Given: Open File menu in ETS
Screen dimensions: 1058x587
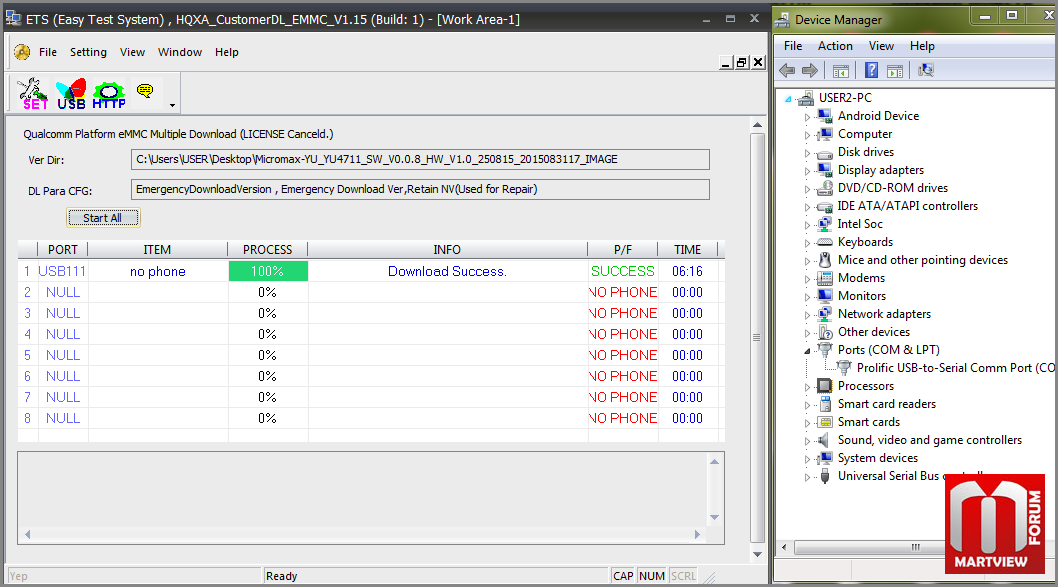Looking at the screenshot, I should [x=48, y=52].
